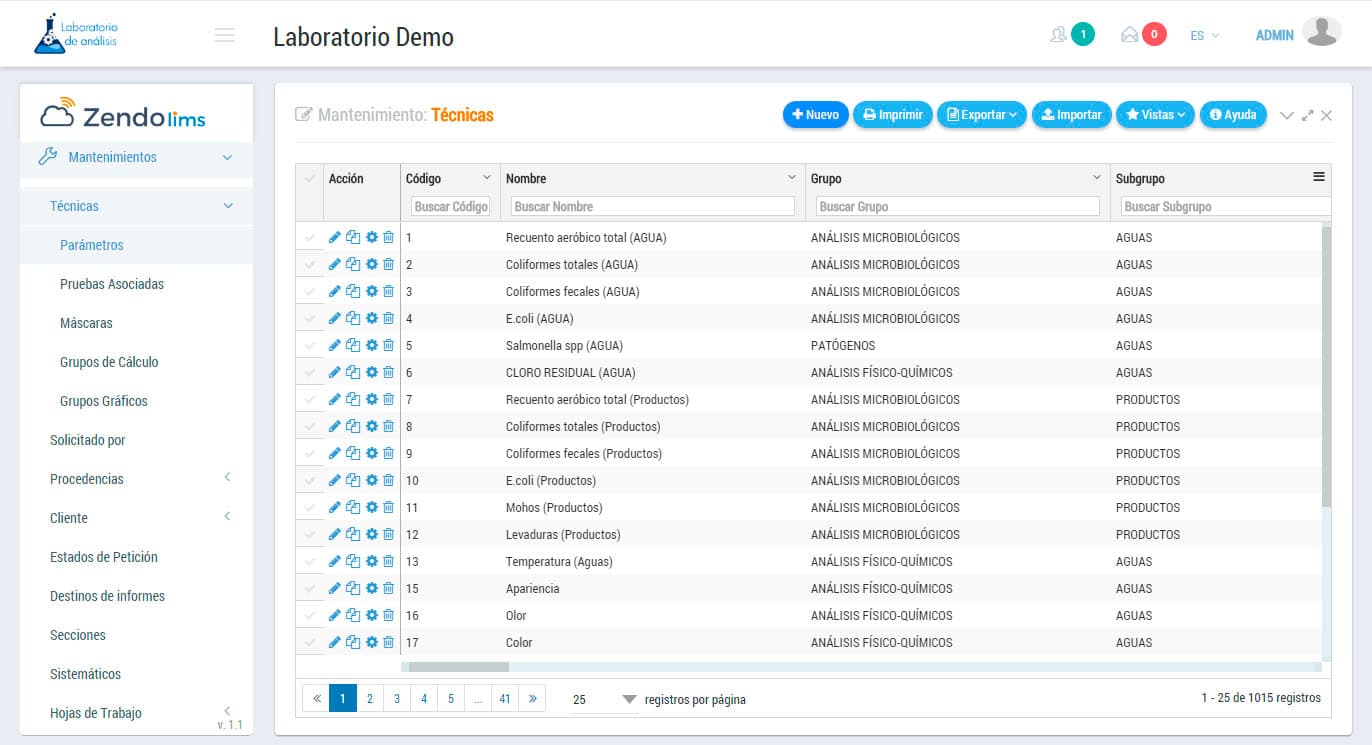Image resolution: width=1372 pixels, height=745 pixels.
Task: Go to page 3 in pagination
Action: click(x=397, y=699)
